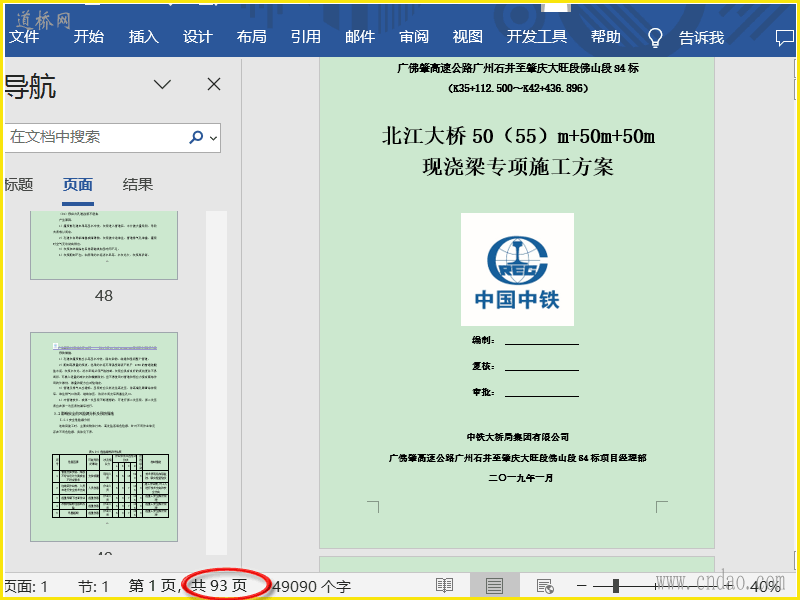Click the title line 现浇梁专项施工方案
This screenshot has width=800, height=600.
pyautogui.click(x=517, y=167)
